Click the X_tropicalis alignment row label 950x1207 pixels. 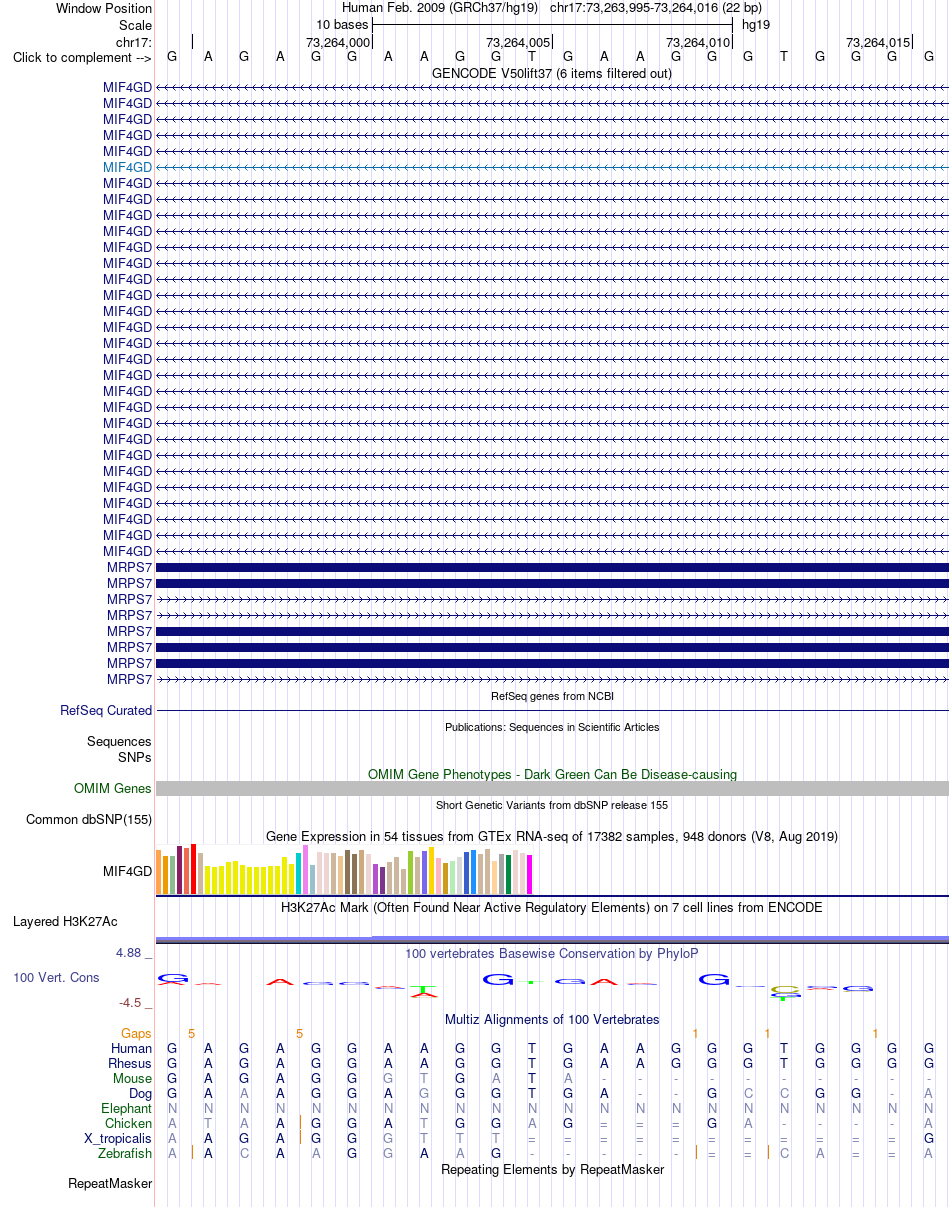coord(119,1138)
